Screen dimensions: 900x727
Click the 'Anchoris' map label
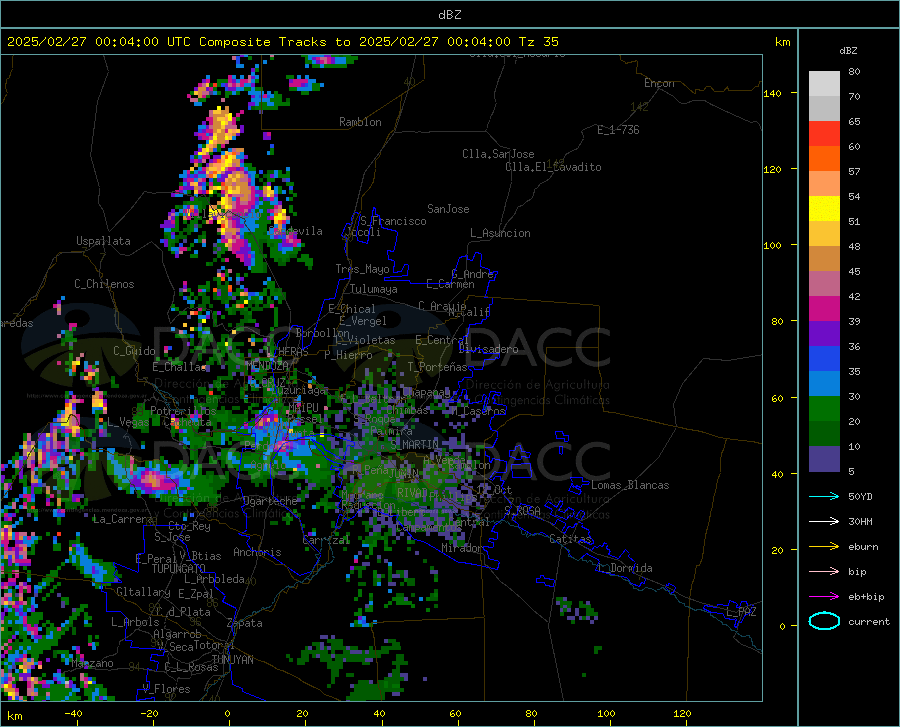point(257,552)
